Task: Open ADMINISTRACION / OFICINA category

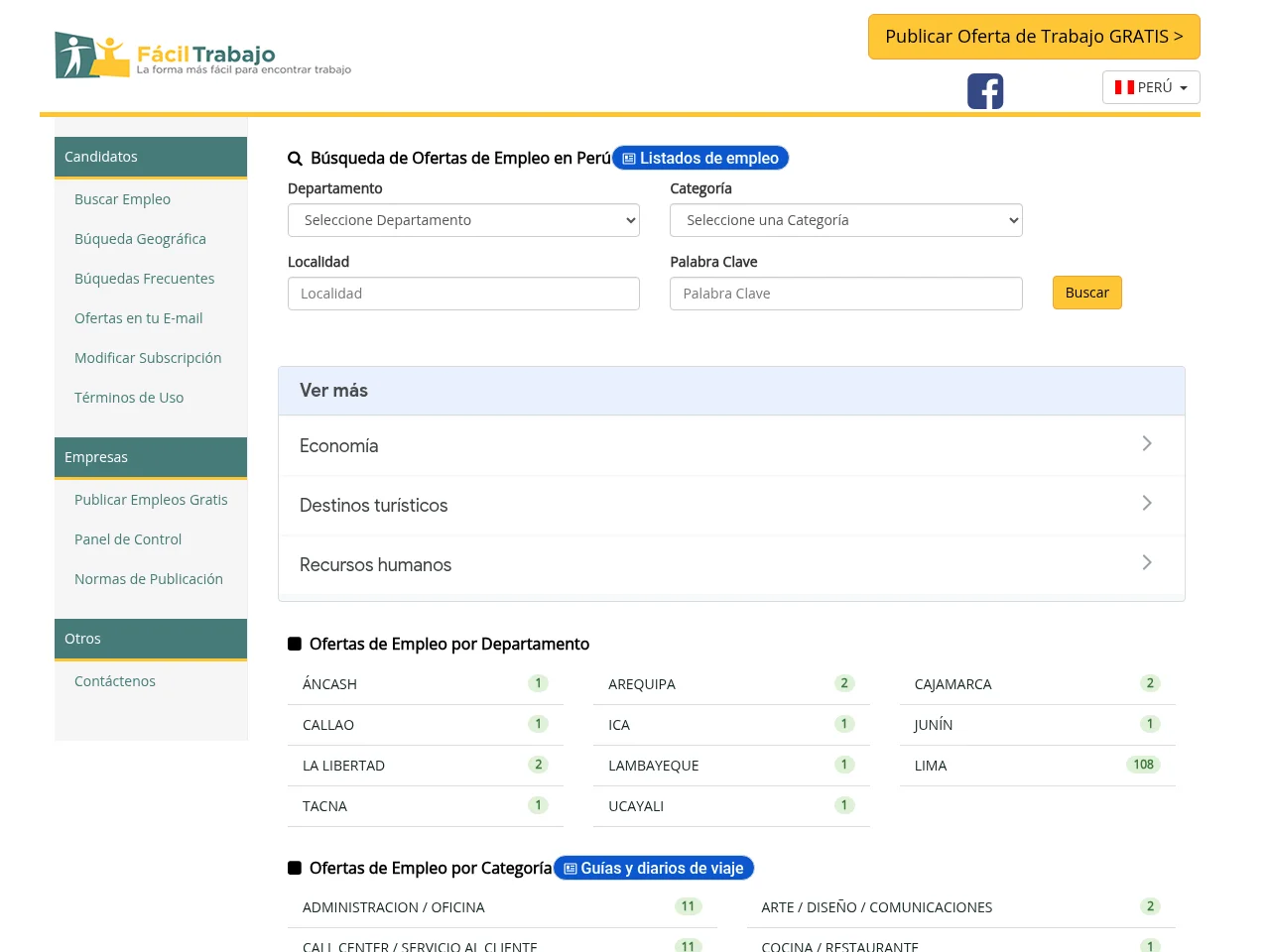Action: [502, 907]
